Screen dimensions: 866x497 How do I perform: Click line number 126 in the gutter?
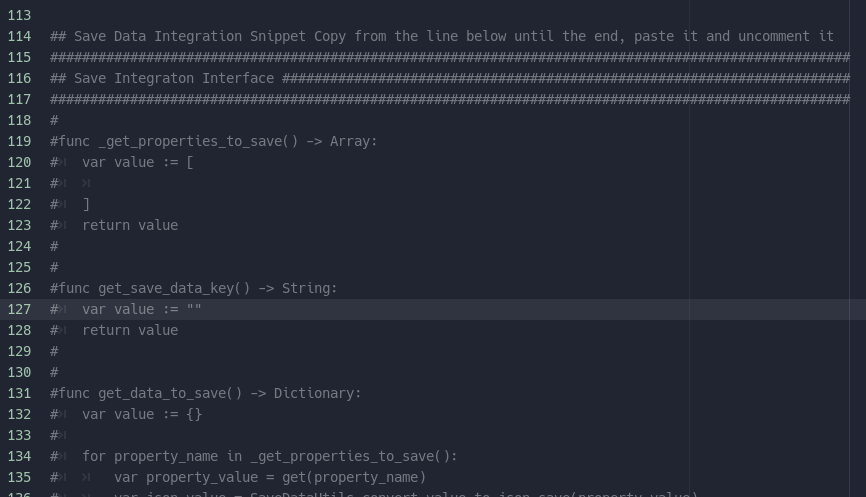click(x=19, y=288)
